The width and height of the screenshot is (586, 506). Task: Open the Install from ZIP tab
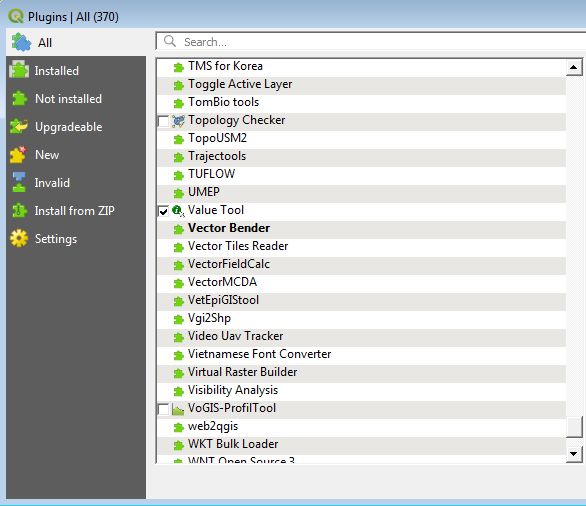[76, 211]
